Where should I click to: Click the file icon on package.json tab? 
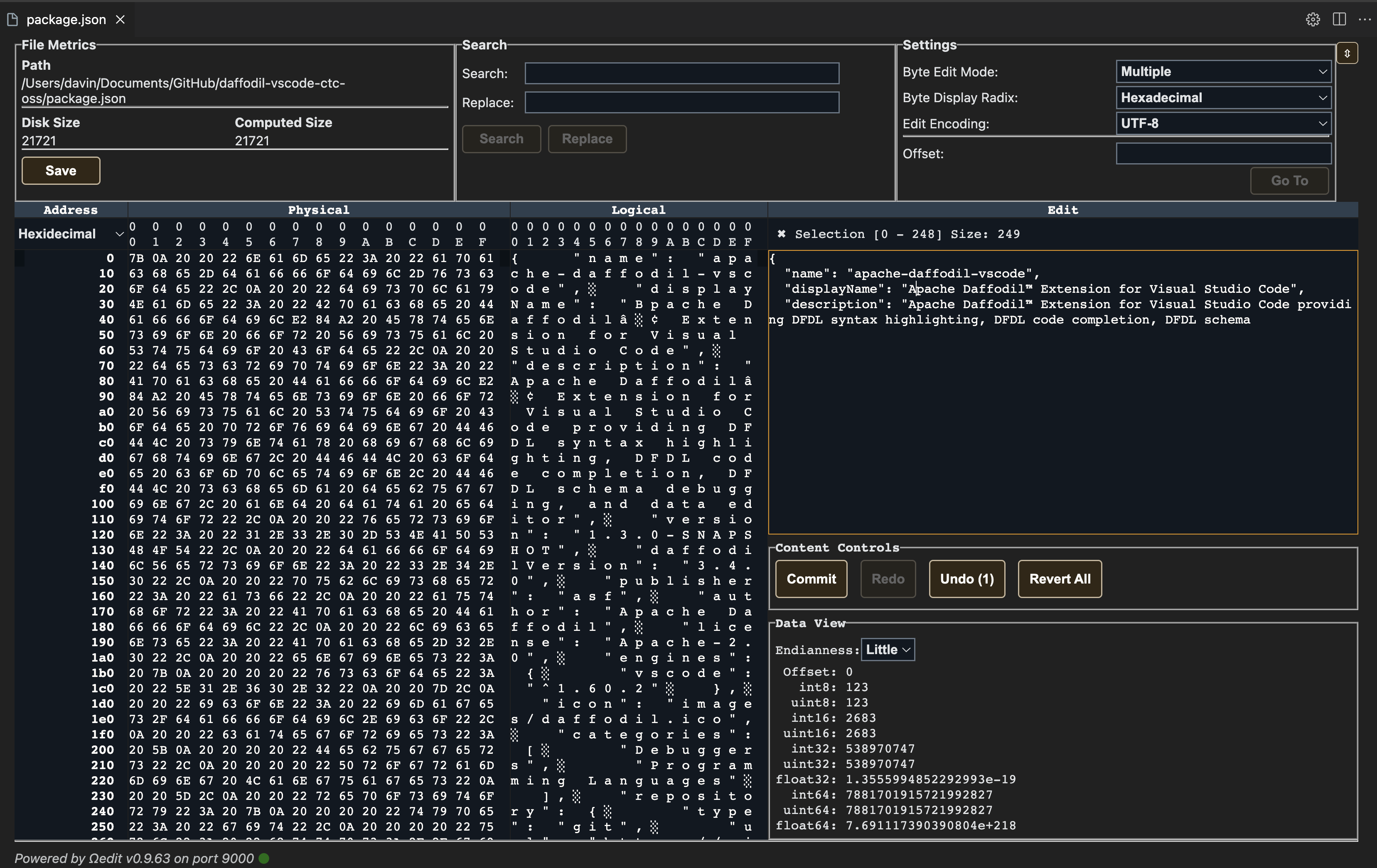coord(12,20)
